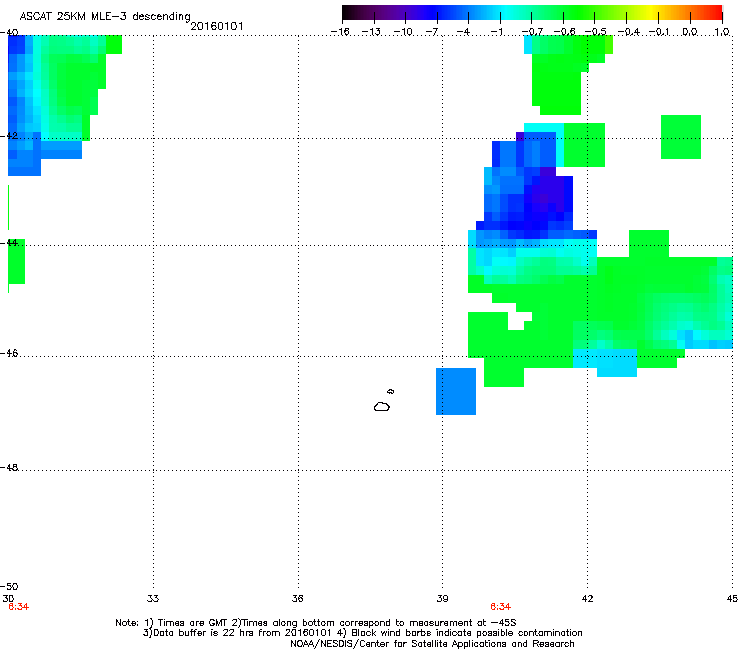The width and height of the screenshot is (740, 650).
Task: Click the isolated blue data square beside the islands
Action: click(456, 391)
